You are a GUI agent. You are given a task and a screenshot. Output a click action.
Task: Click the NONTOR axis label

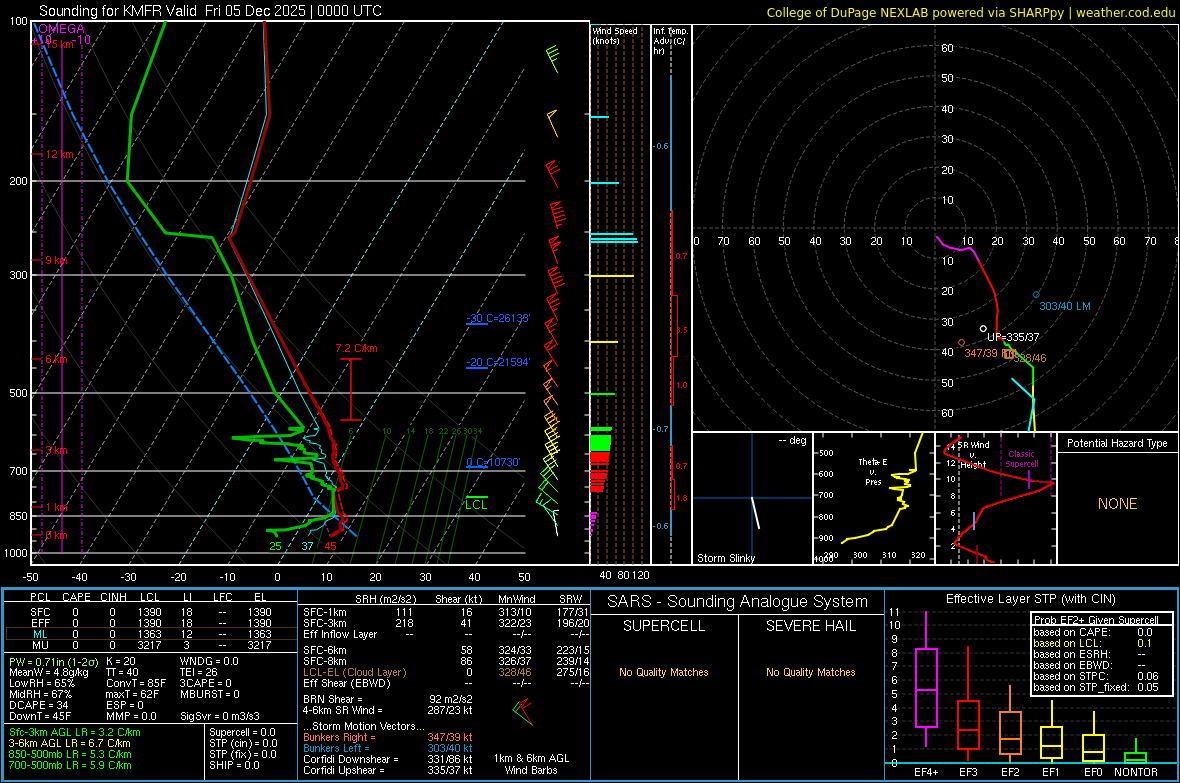[x=1136, y=772]
